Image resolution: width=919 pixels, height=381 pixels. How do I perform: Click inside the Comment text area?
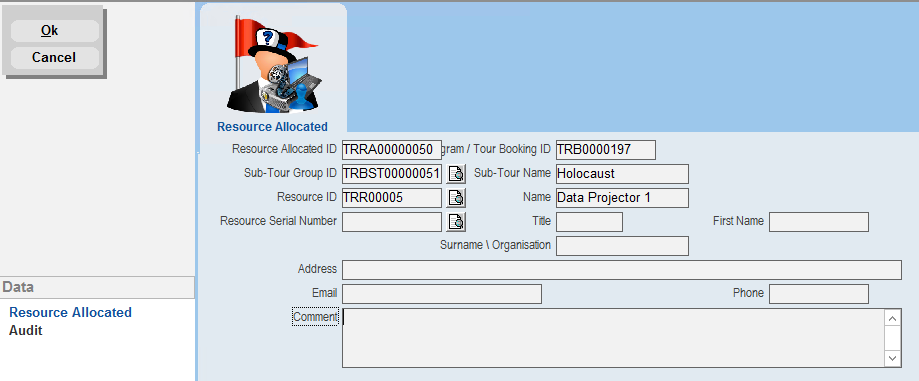pos(613,338)
